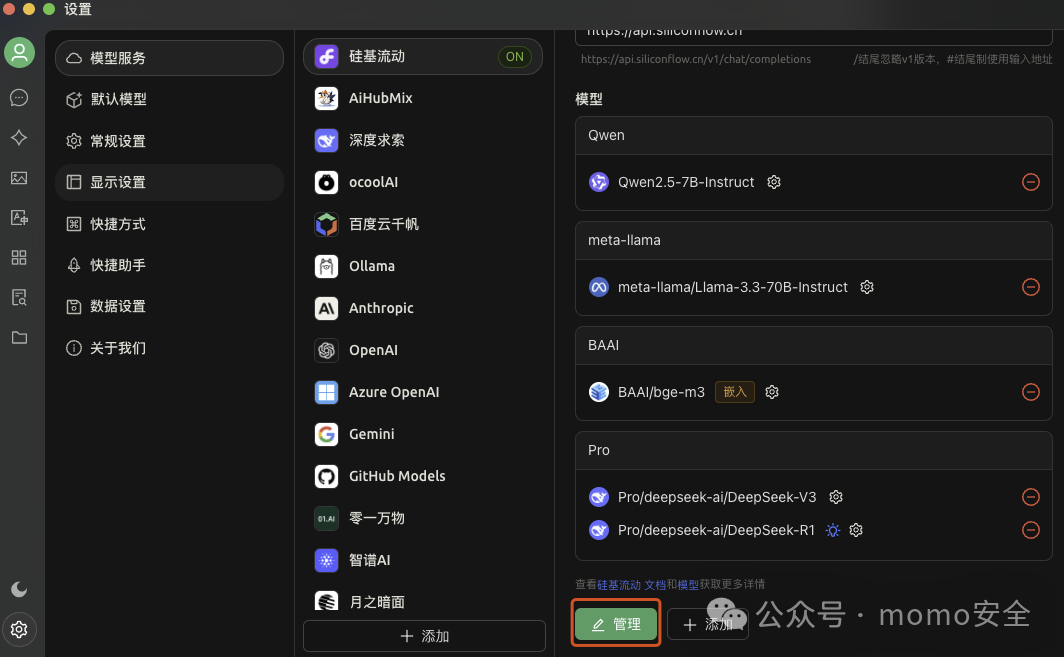Screen dimensions: 1064x657
Task: Open settings gear for DeepSeek-R1
Action: (x=856, y=530)
